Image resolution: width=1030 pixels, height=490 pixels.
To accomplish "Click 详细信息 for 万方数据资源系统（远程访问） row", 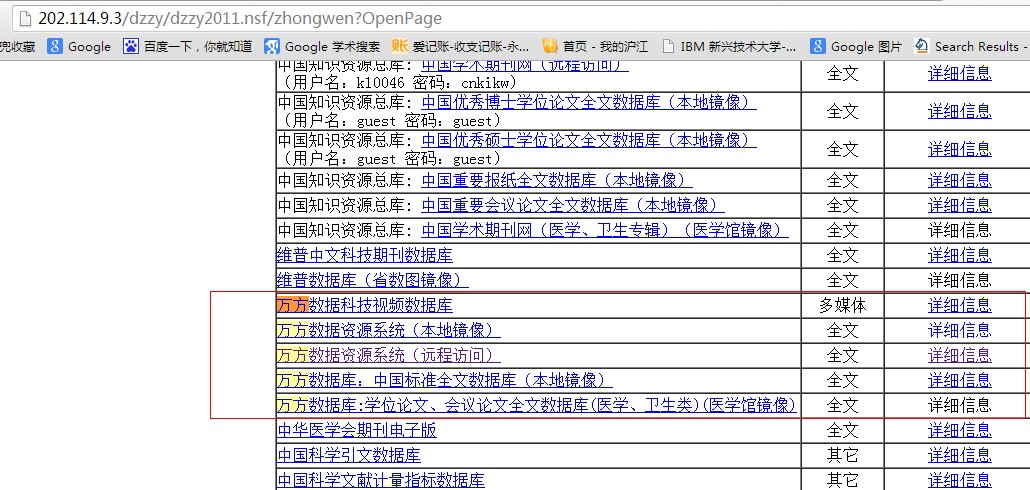I will (x=960, y=355).
